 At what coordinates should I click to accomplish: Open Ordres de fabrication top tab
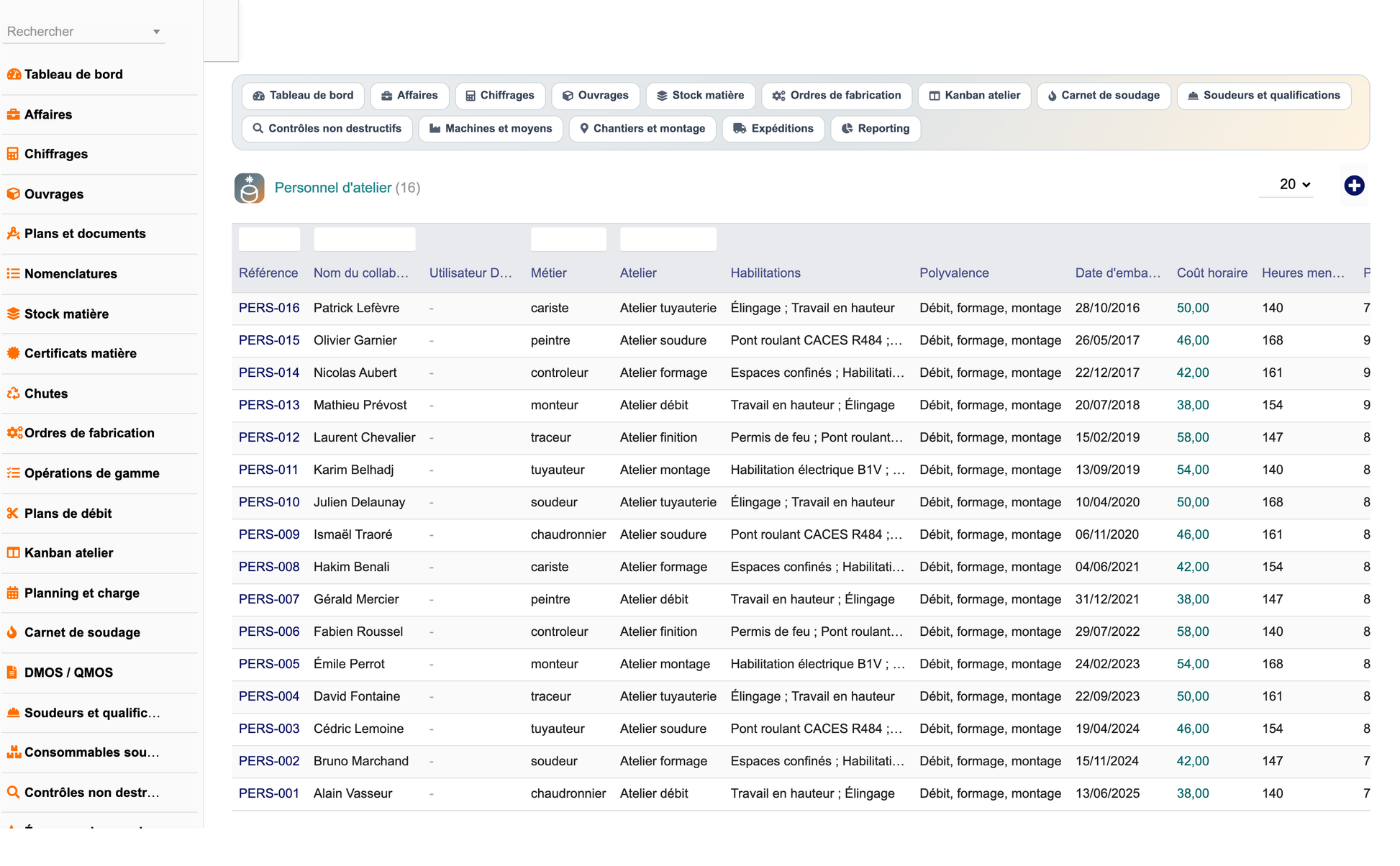[x=837, y=96]
